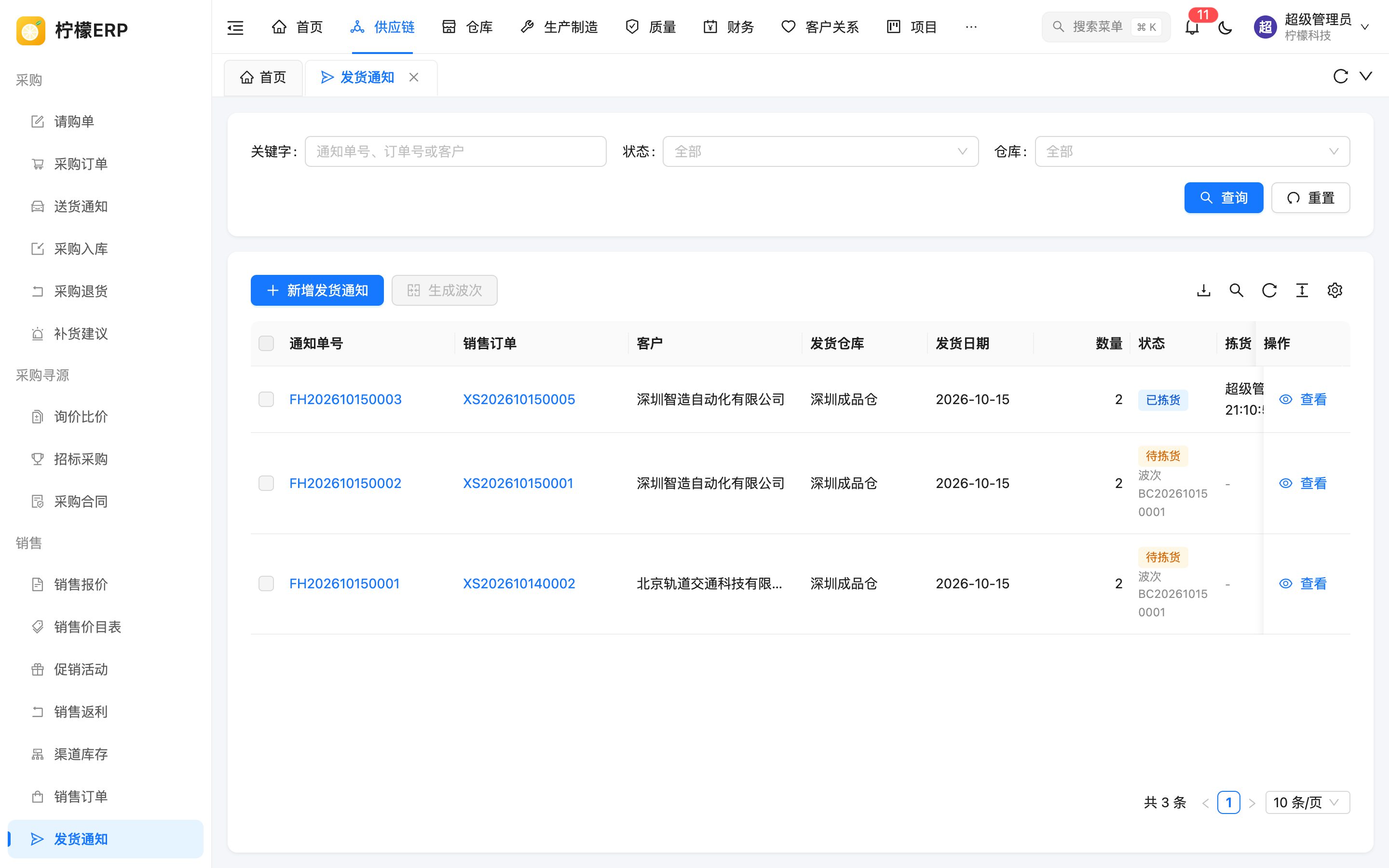Click the 查询 search button
The image size is (1389, 868).
[x=1224, y=198]
